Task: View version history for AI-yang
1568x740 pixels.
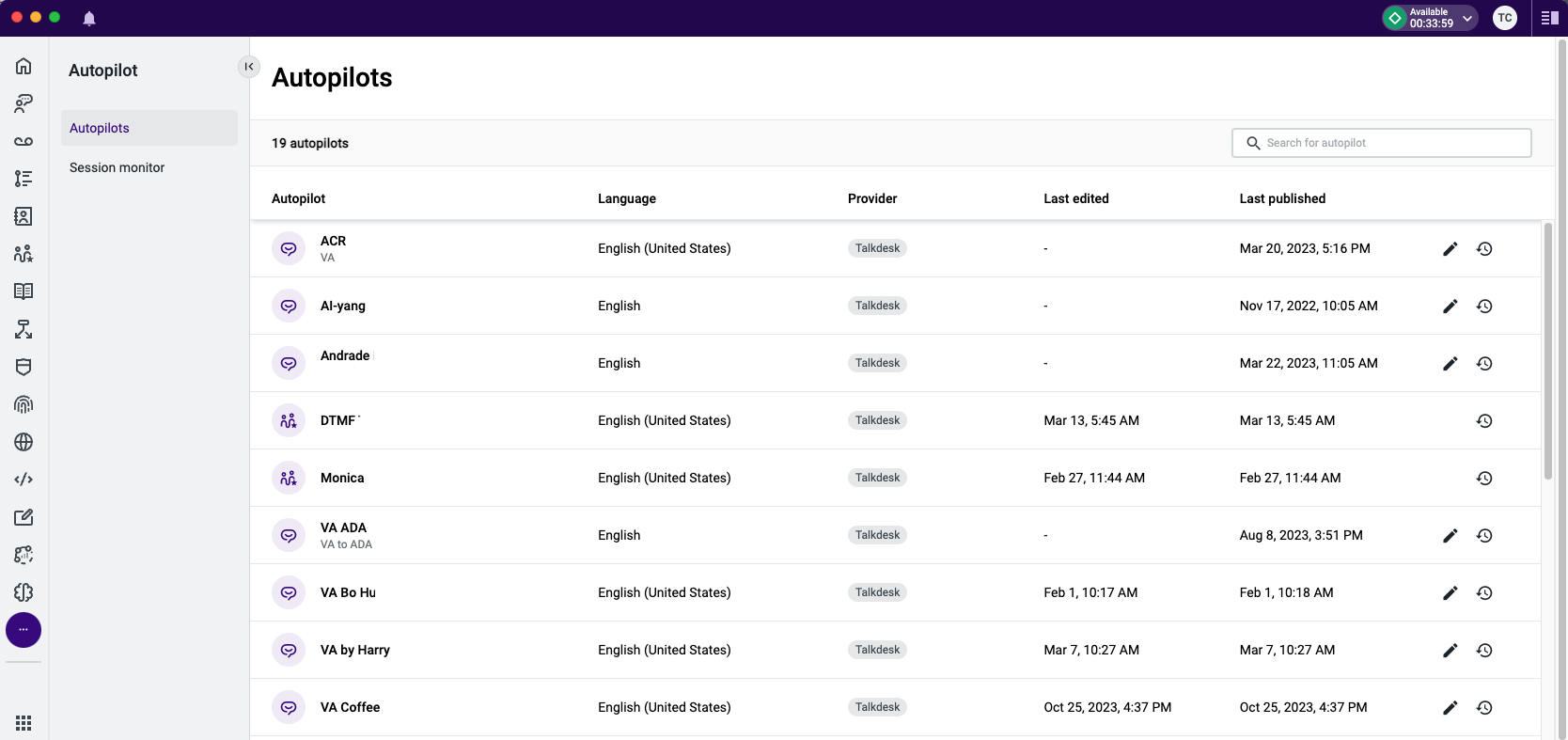Action: tap(1484, 307)
